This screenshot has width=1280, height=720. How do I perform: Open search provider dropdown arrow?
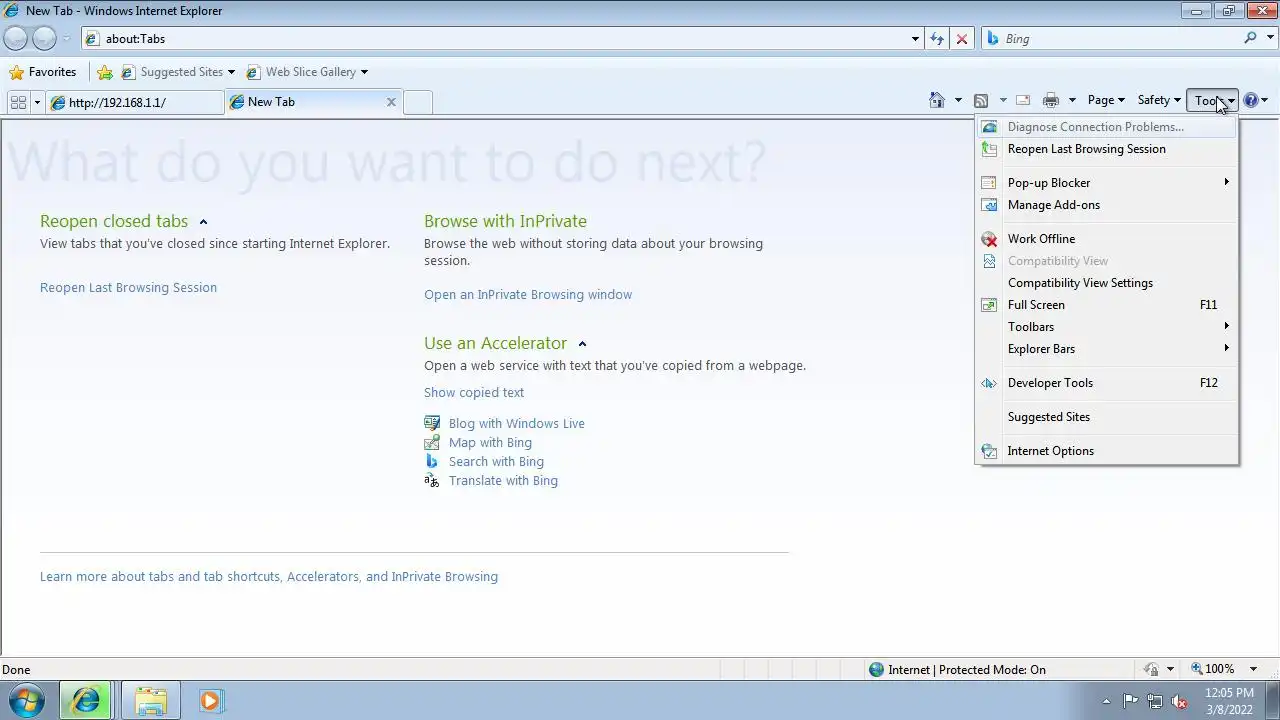(1269, 38)
